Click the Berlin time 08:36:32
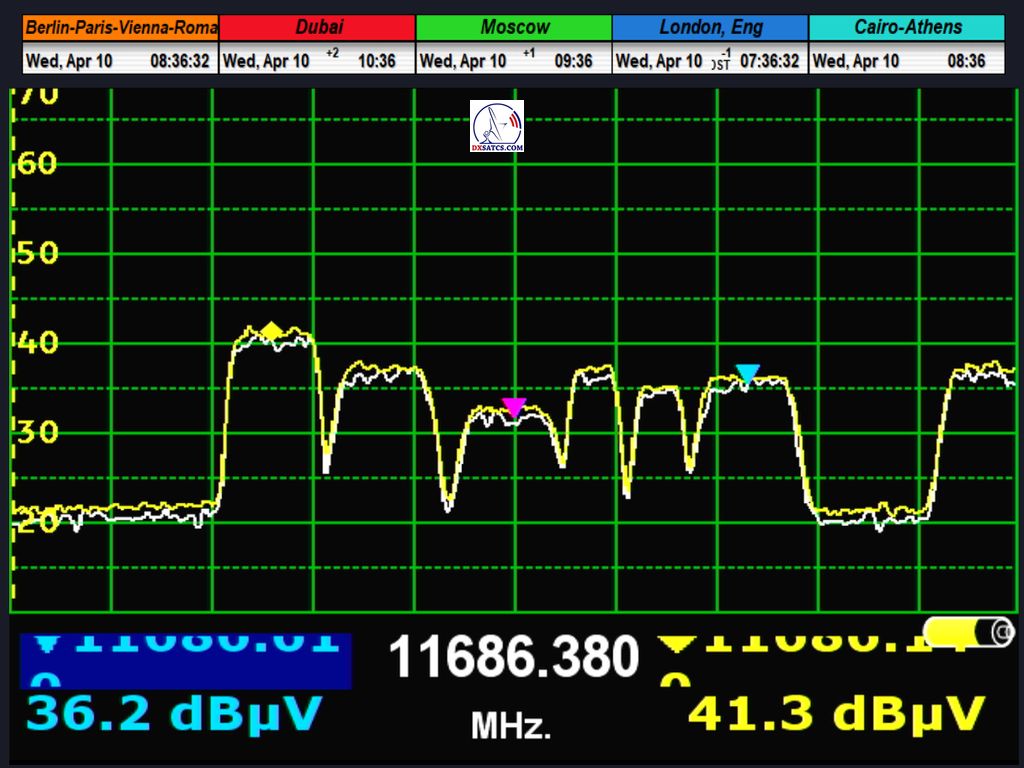1024x768 pixels. (180, 61)
